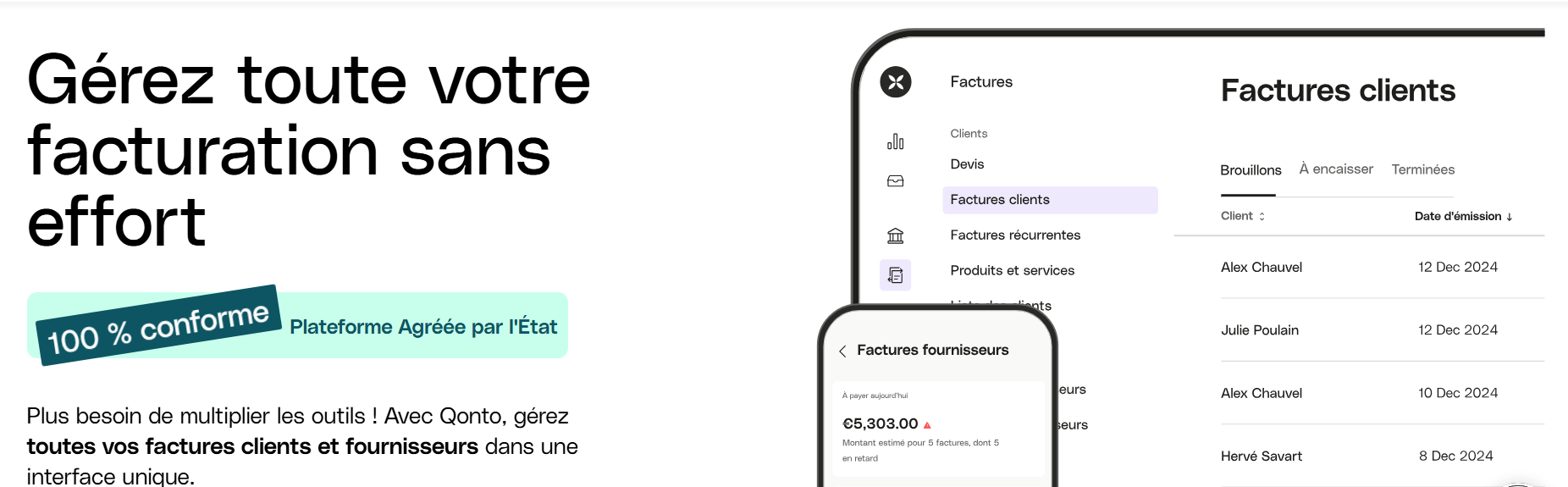Open the Terminées tab
The height and width of the screenshot is (487, 1568).
pyautogui.click(x=1422, y=169)
